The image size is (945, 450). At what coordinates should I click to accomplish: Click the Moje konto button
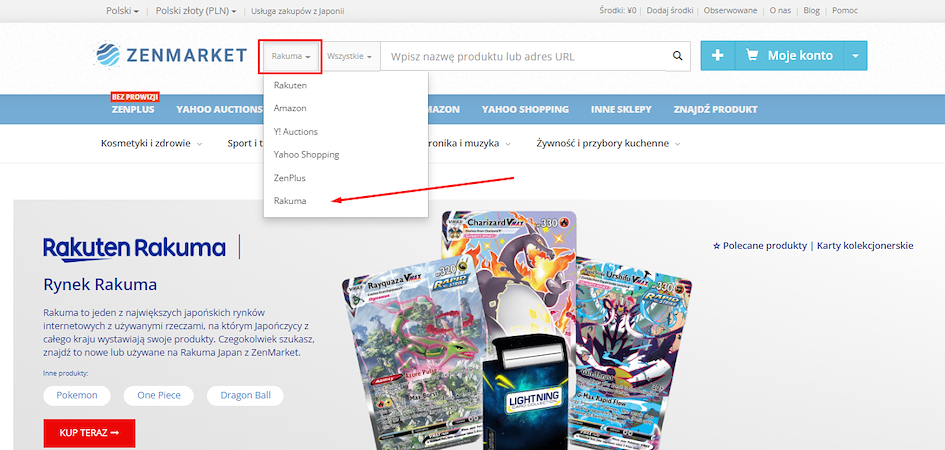coord(790,56)
